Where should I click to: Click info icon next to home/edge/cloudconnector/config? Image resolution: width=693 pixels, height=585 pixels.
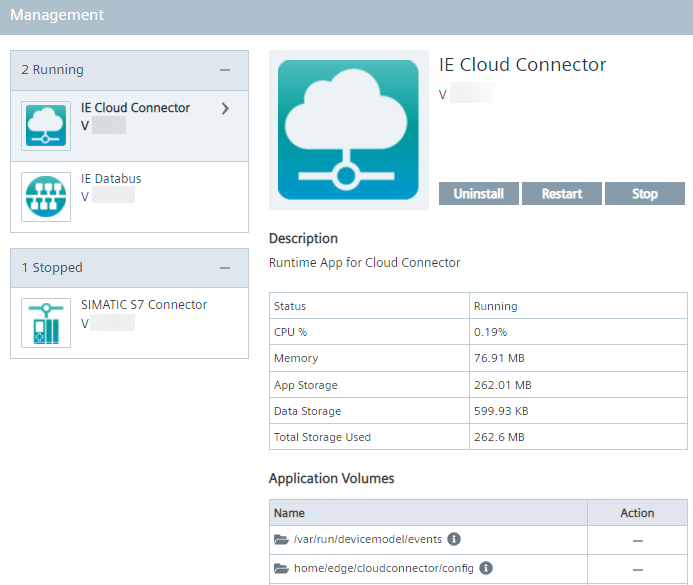click(486, 568)
